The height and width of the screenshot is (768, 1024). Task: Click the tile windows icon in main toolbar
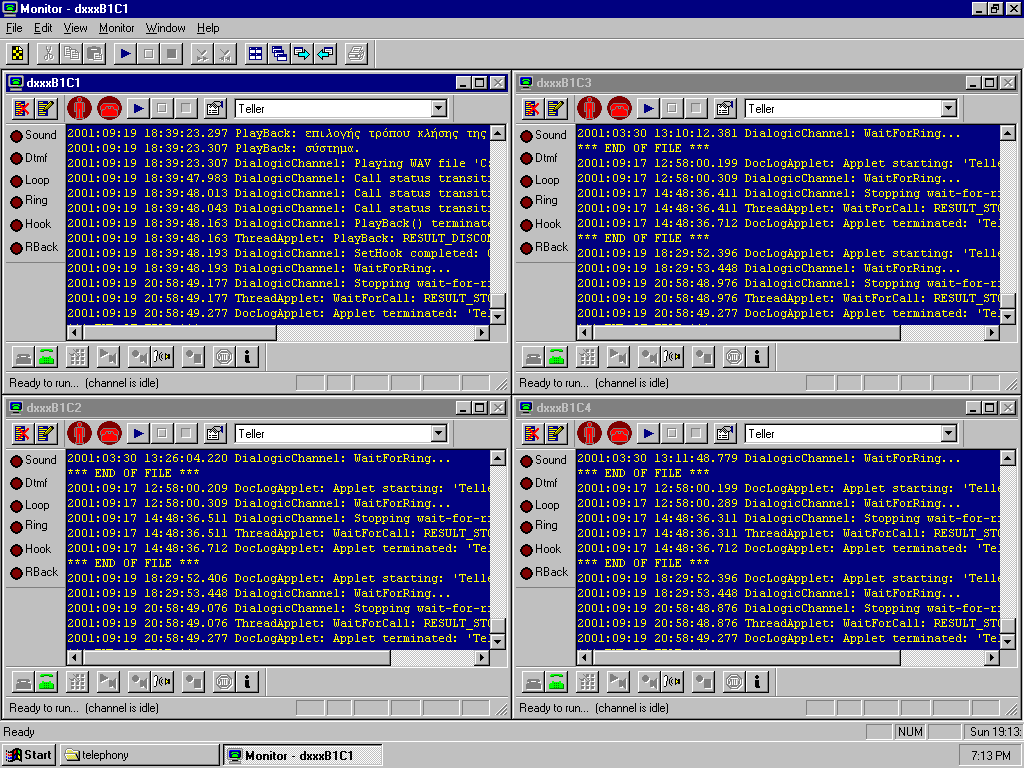256,54
